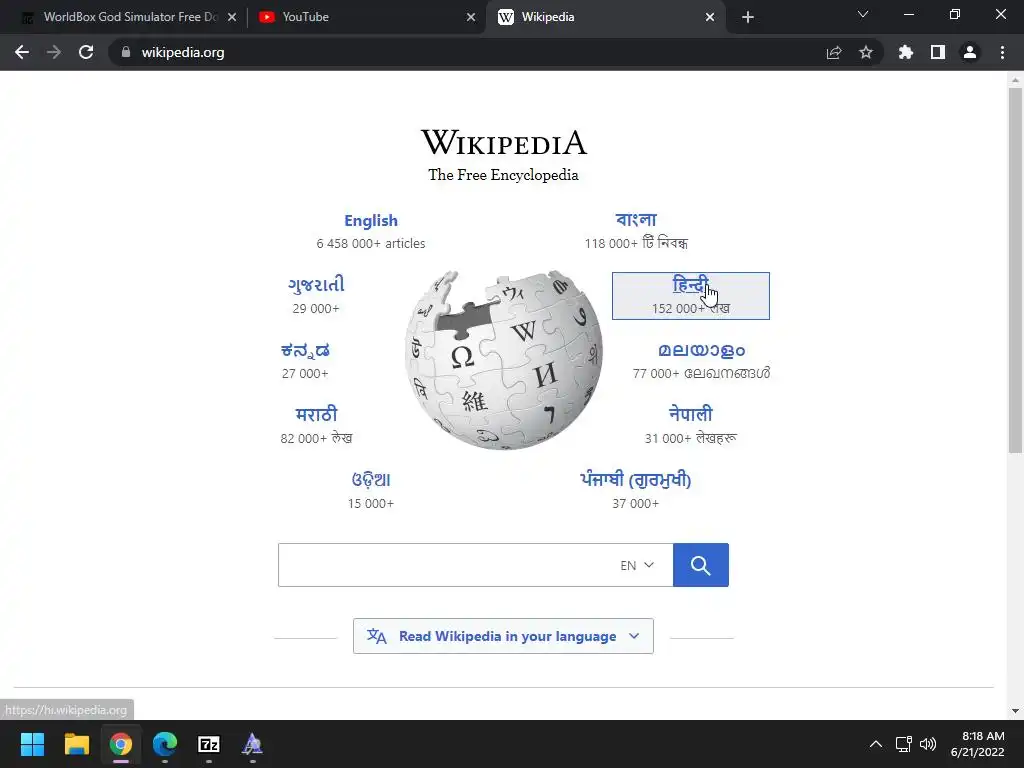Image resolution: width=1024 pixels, height=768 pixels.
Task: Close the Wikipedia tab
Action: 710,17
